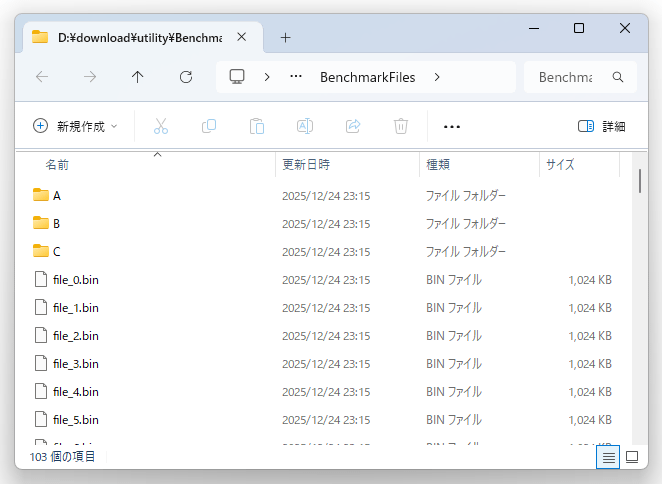
Task: Expand hidden breadcrumb path ellipsis
Action: 296,77
